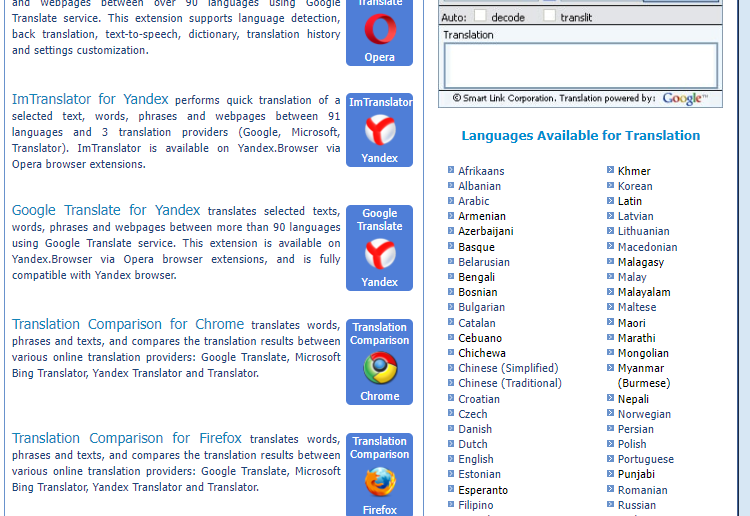
Task: Click the bullet icon beside Nepali
Action: click(610, 398)
